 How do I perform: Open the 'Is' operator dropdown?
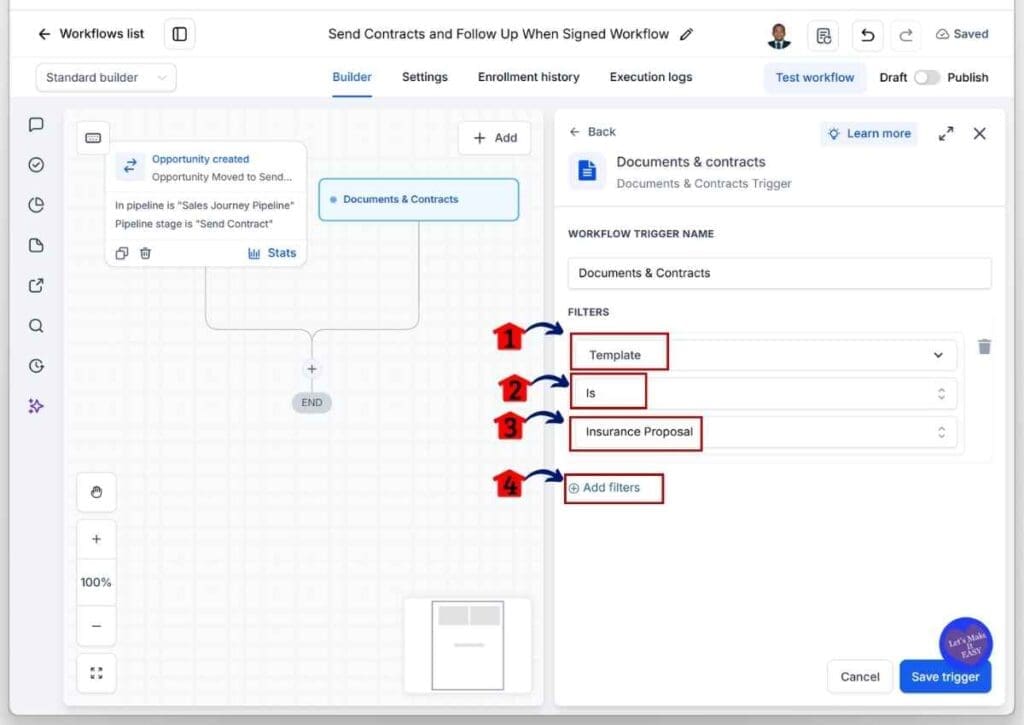pyautogui.click(x=763, y=393)
